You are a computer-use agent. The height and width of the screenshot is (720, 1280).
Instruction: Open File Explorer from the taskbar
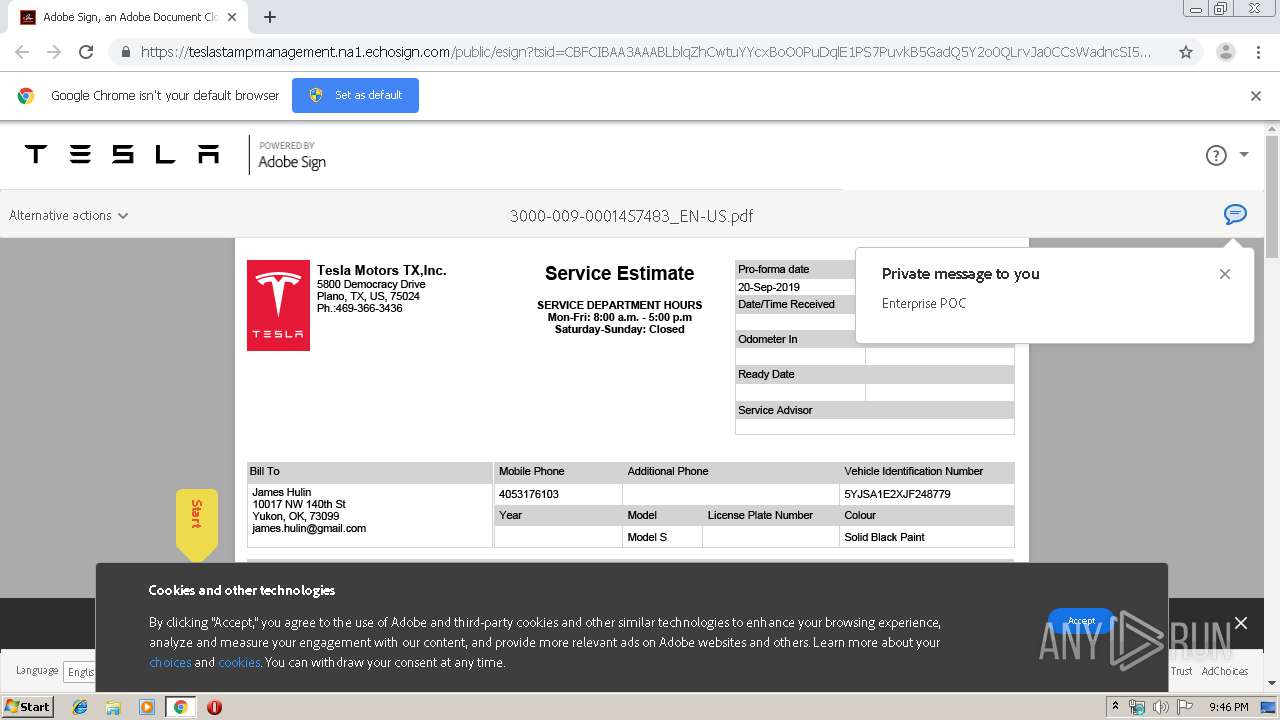(113, 707)
